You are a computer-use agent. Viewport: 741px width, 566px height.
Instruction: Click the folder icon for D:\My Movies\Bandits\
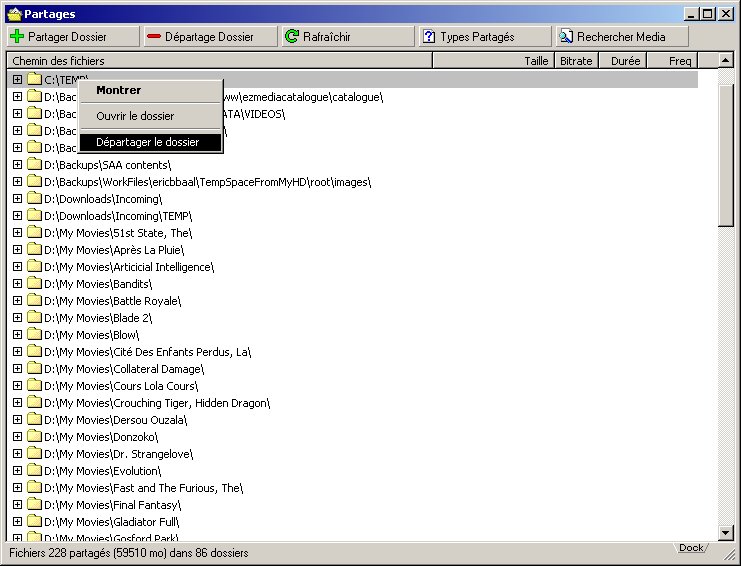[x=34, y=284]
